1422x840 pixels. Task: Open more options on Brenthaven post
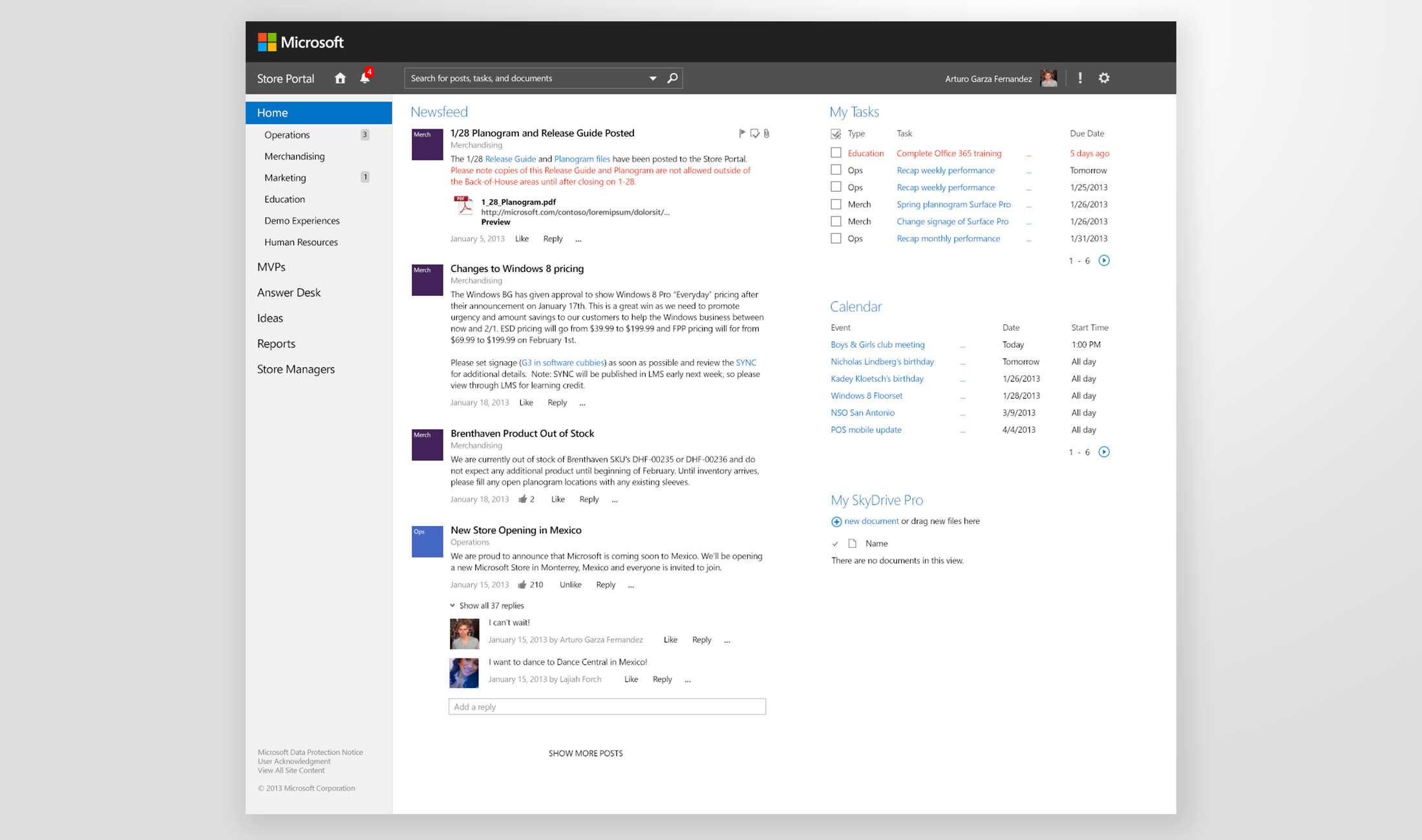tap(615, 500)
